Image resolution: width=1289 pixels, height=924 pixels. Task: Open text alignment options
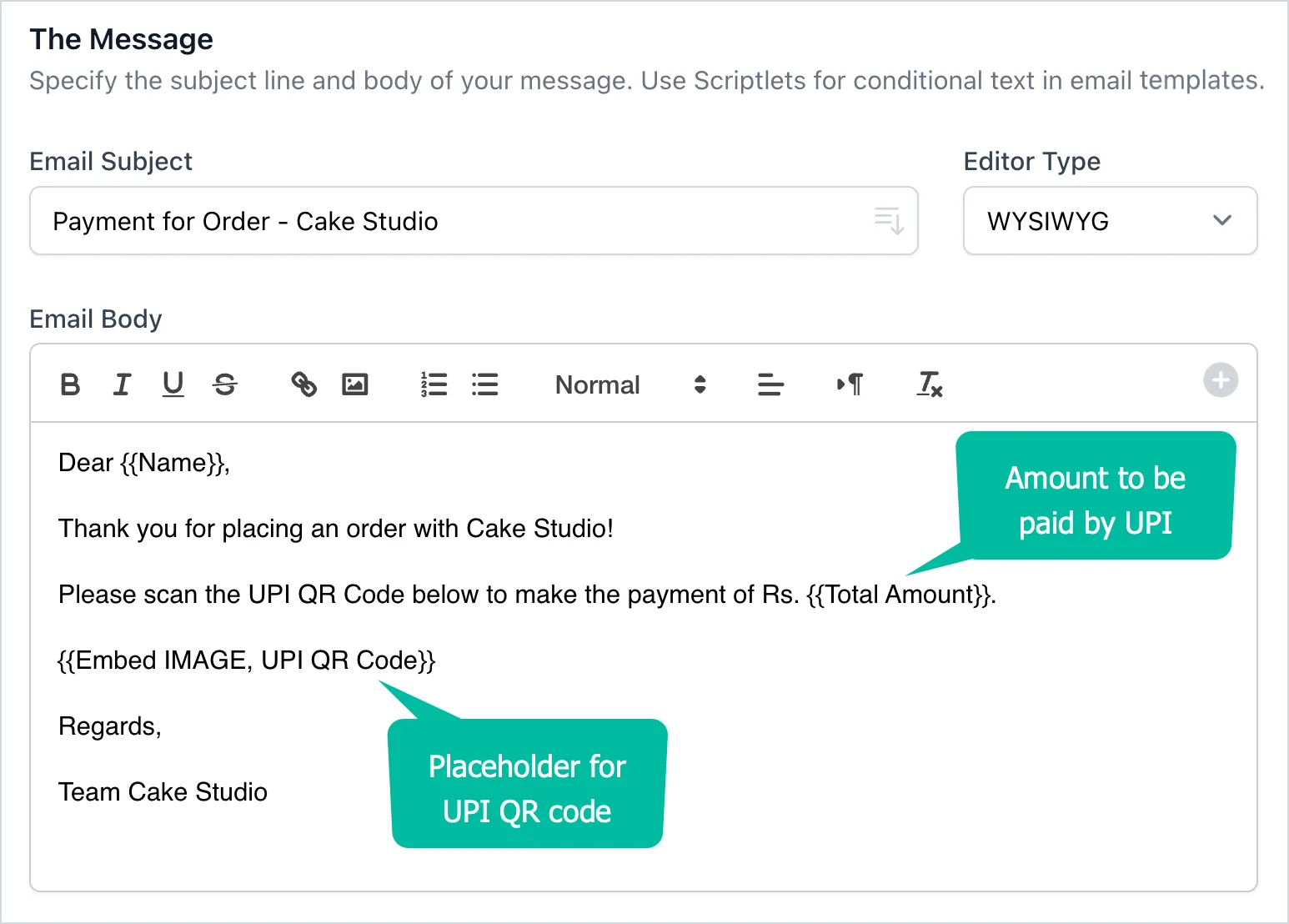coord(769,384)
